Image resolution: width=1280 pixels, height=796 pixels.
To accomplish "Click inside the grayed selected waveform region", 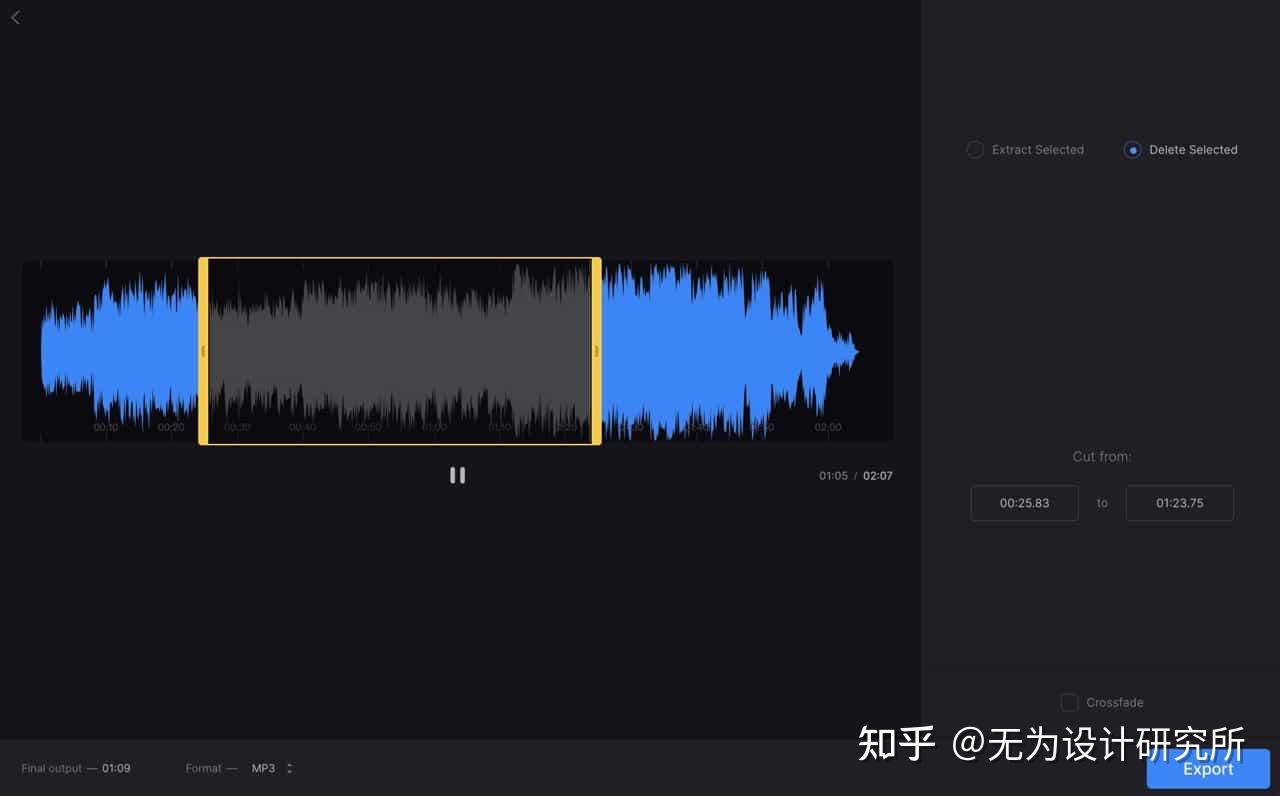I will click(x=400, y=350).
